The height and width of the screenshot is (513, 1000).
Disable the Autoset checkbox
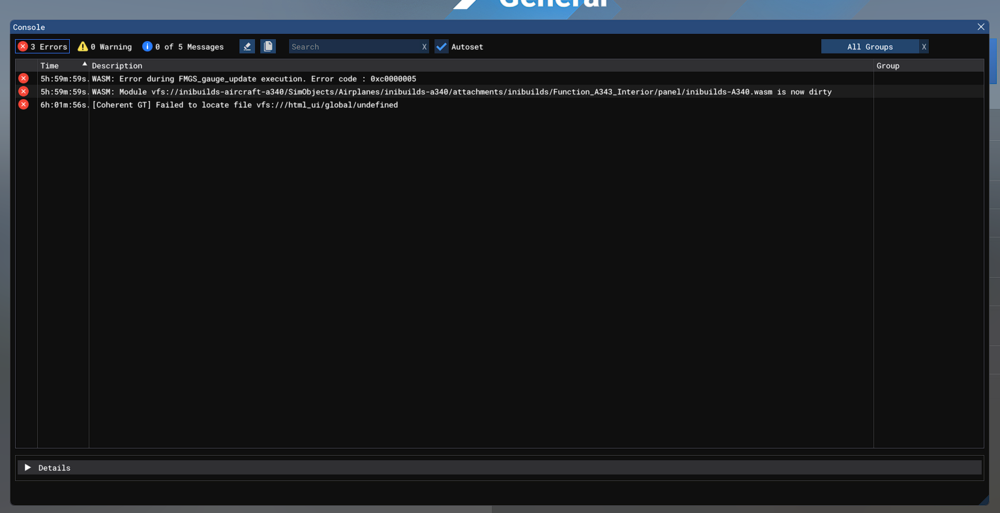tap(441, 47)
